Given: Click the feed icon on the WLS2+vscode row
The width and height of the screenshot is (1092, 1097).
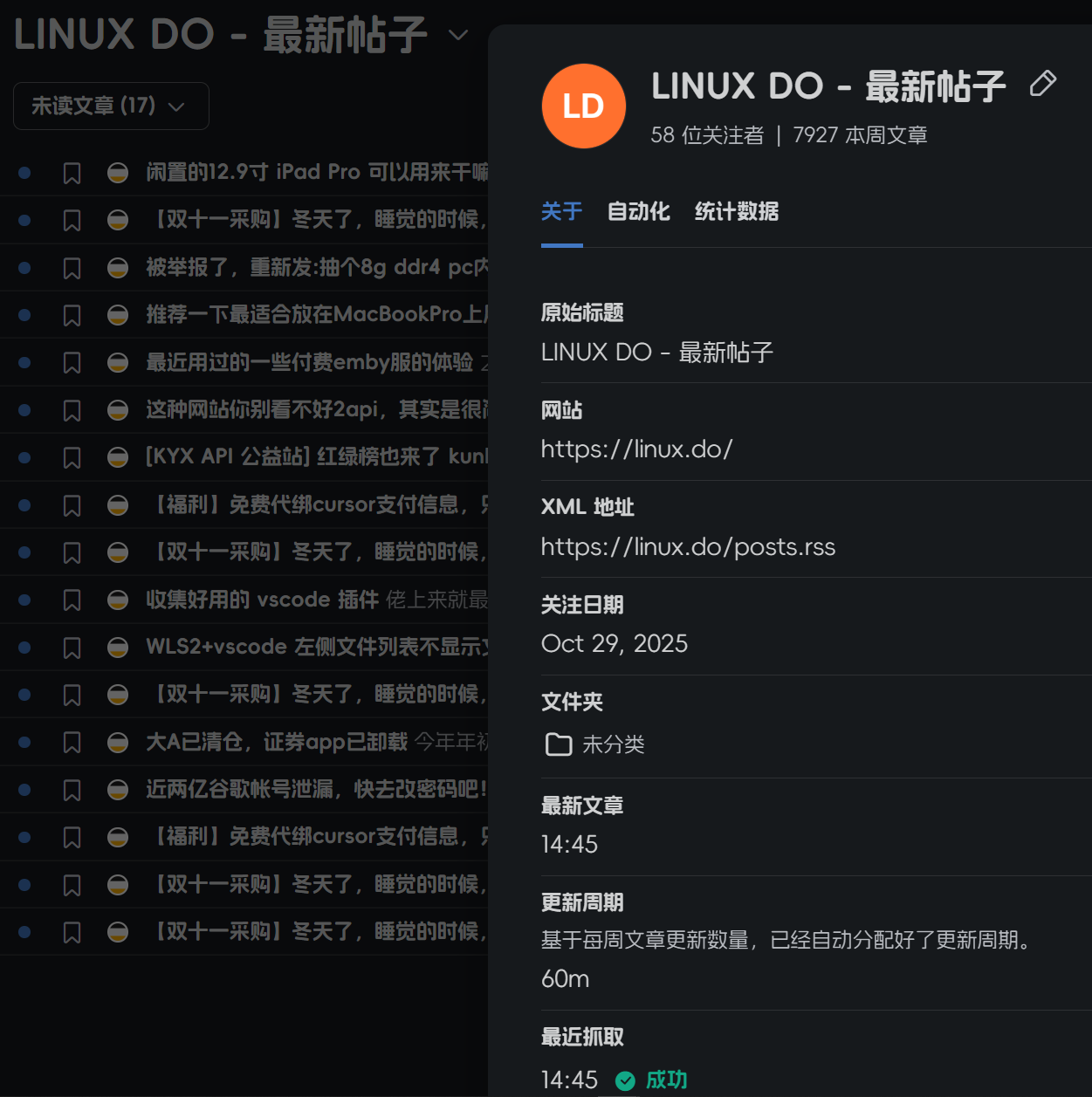Looking at the screenshot, I should coord(118,648).
